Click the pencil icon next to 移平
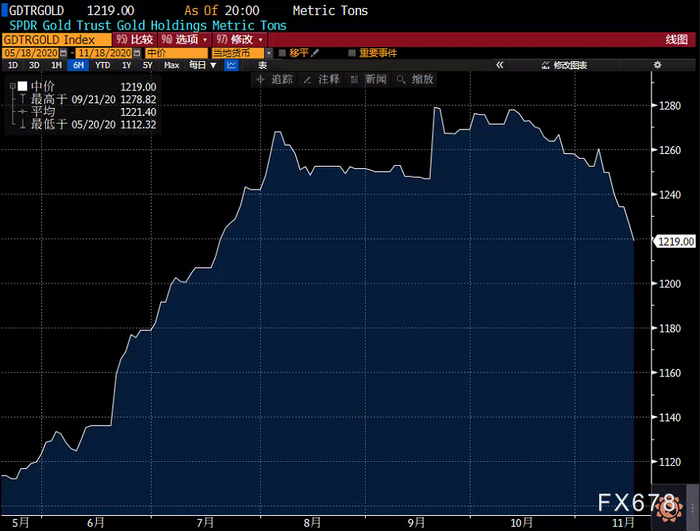This screenshot has width=700, height=531. (315, 53)
